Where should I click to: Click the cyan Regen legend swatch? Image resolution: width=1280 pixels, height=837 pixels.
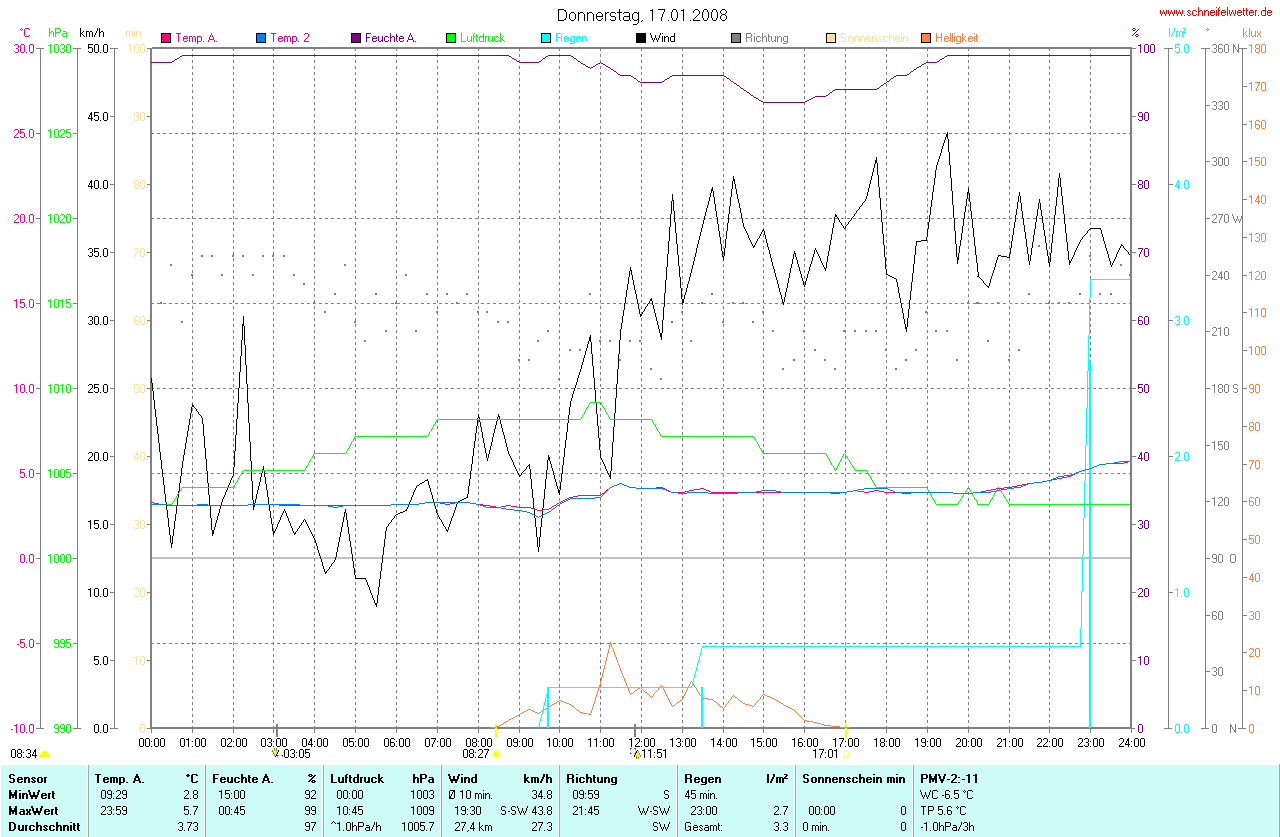pos(546,38)
